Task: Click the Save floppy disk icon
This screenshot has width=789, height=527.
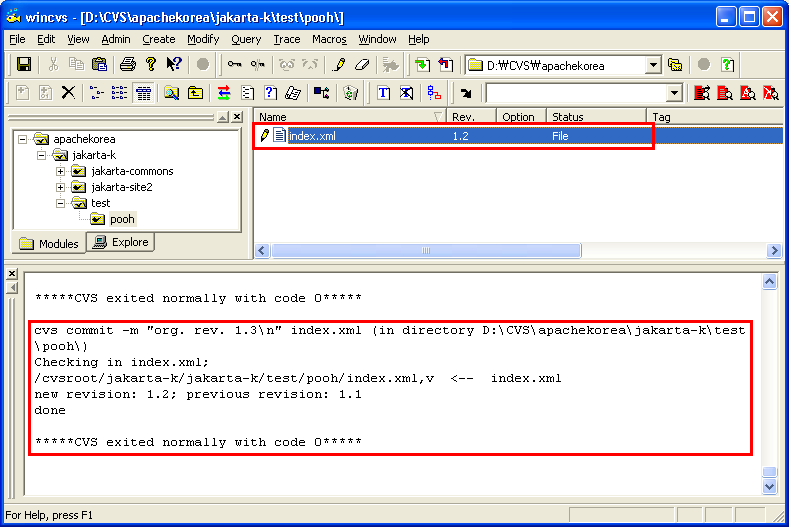Action: 24,65
